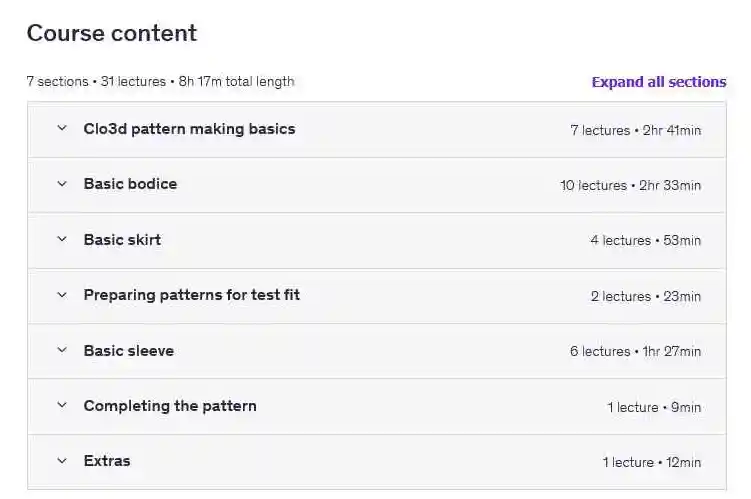Click the 7 lectures • 2hr 41min label
This screenshot has width=751, height=499.
635,130
